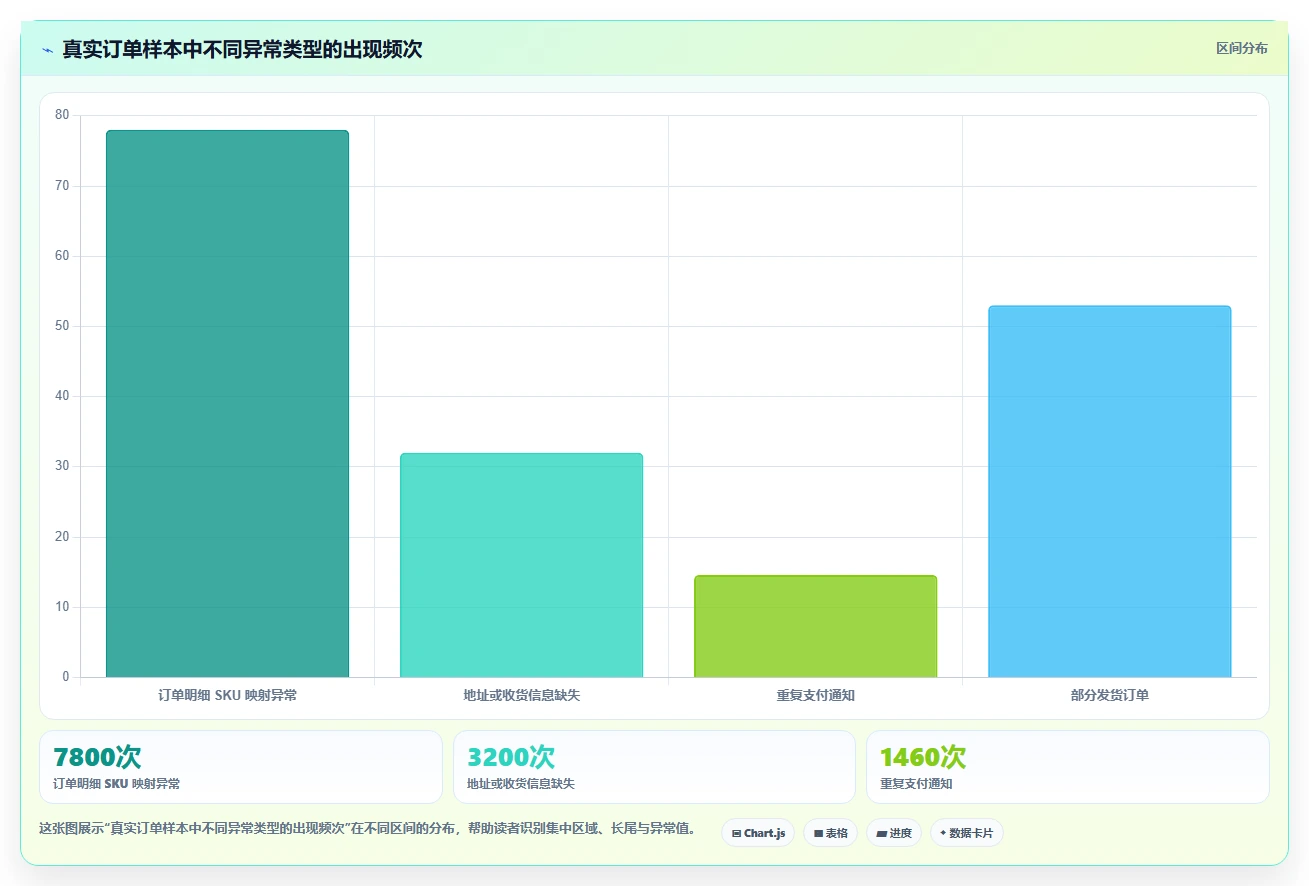Click y-axis value 60
Viewport: 1309px width, 886px height.
[x=62, y=256]
